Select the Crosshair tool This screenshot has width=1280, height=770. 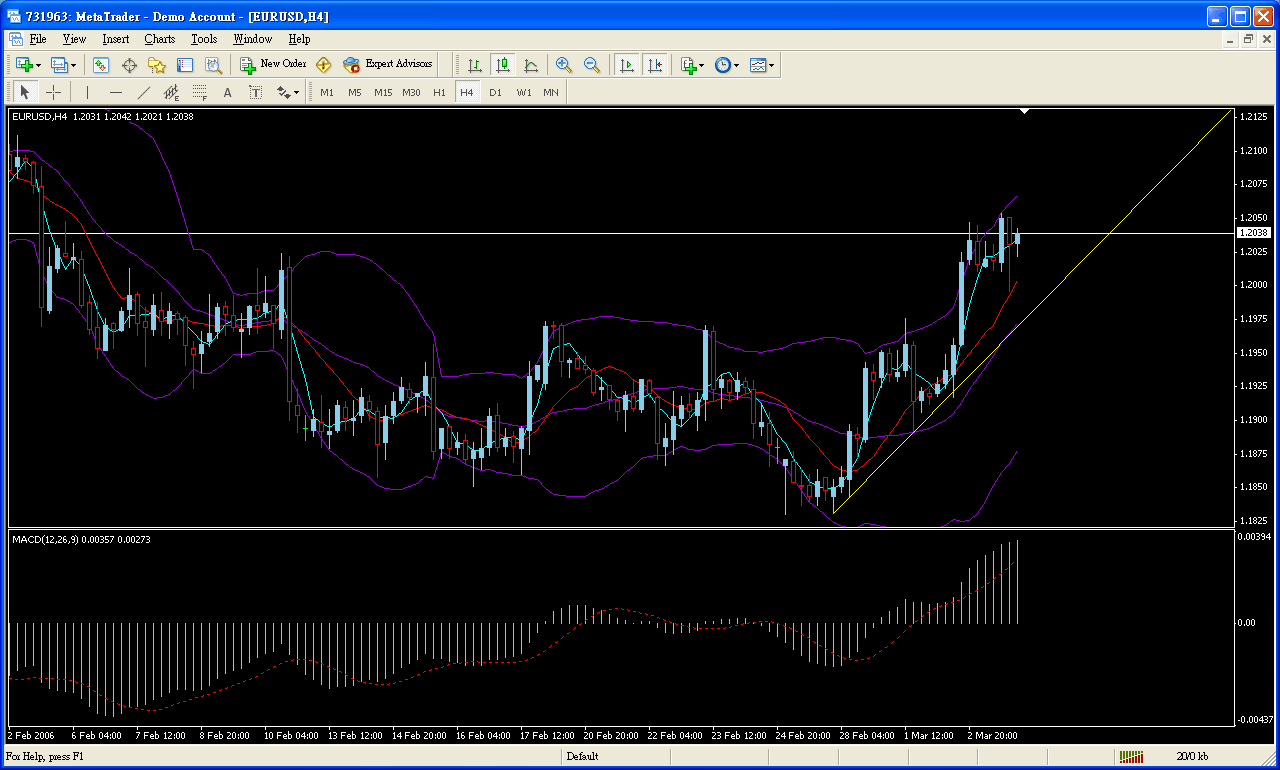tap(53, 92)
